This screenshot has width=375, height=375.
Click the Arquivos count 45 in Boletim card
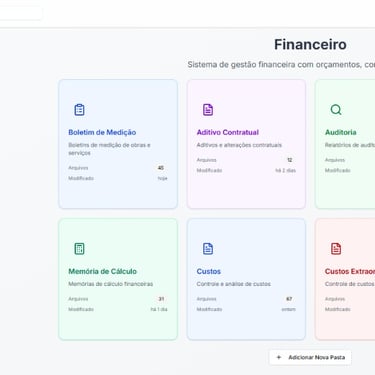161,168
